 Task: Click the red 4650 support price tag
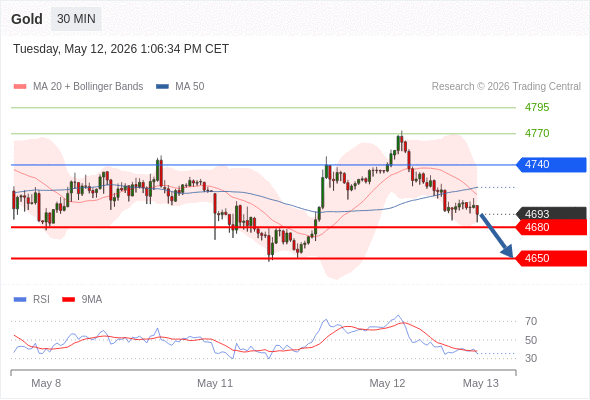click(x=551, y=259)
